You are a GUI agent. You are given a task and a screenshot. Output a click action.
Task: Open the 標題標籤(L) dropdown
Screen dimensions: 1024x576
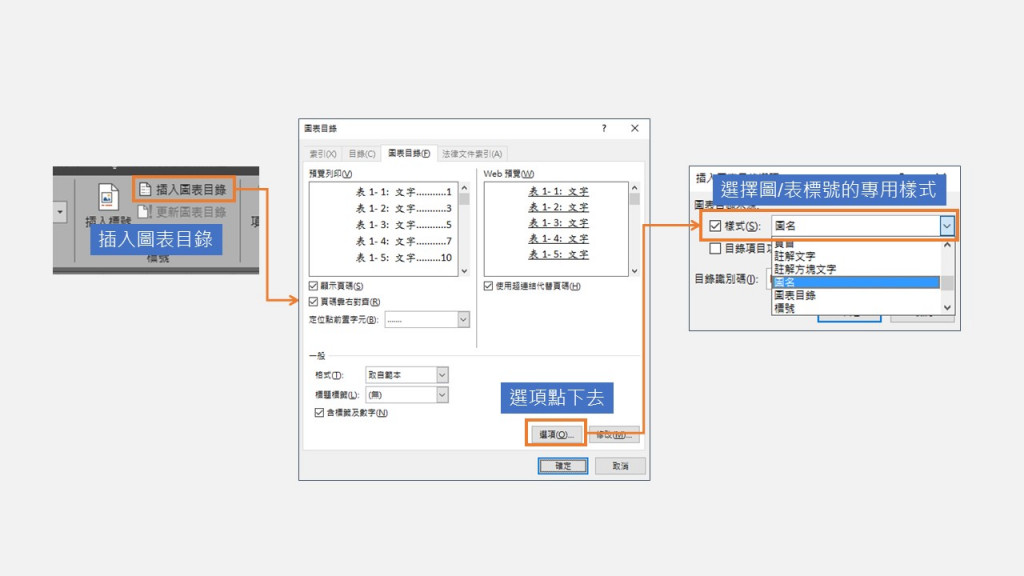pyautogui.click(x=442, y=394)
